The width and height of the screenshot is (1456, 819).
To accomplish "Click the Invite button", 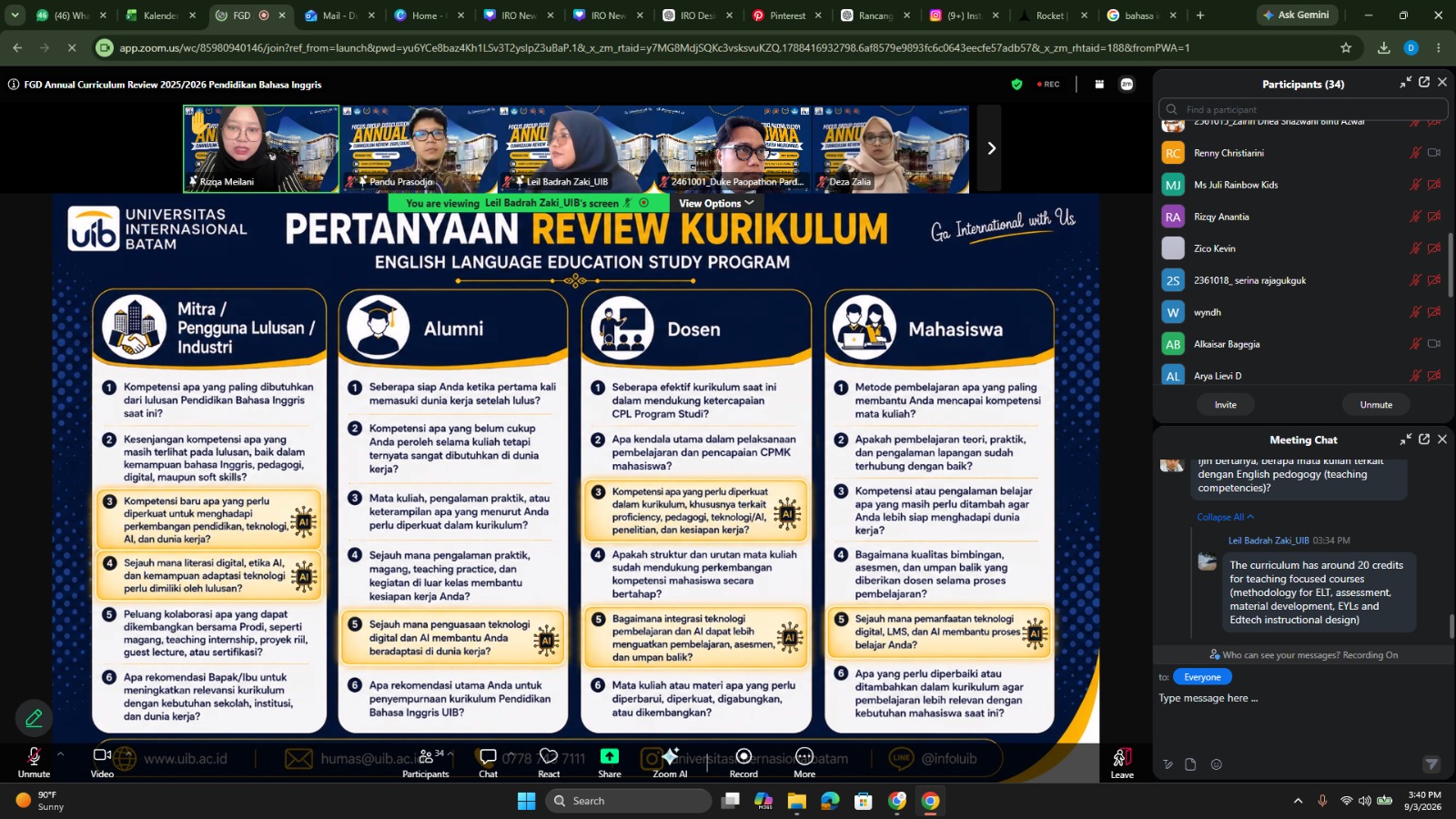I will pos(1225,405).
